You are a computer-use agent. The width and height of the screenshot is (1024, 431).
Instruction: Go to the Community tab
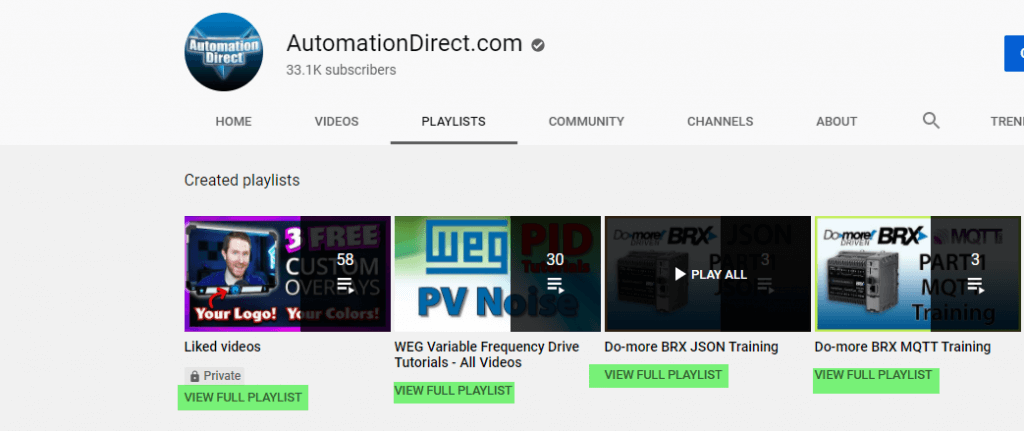tap(586, 122)
